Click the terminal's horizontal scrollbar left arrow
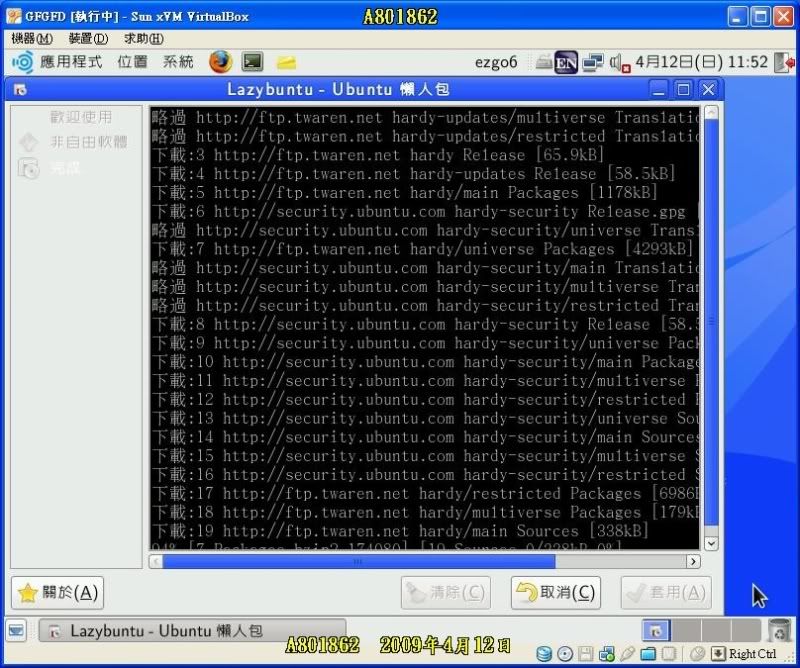Screen dimensions: 800x668 click(156, 561)
